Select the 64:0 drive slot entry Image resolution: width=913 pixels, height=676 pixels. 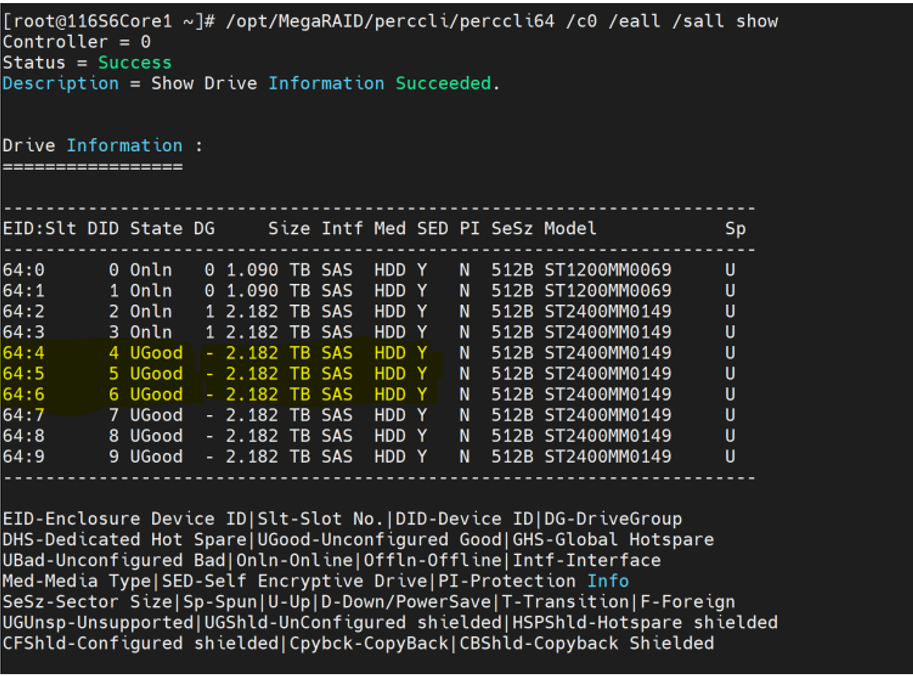pyautogui.click(x=24, y=271)
